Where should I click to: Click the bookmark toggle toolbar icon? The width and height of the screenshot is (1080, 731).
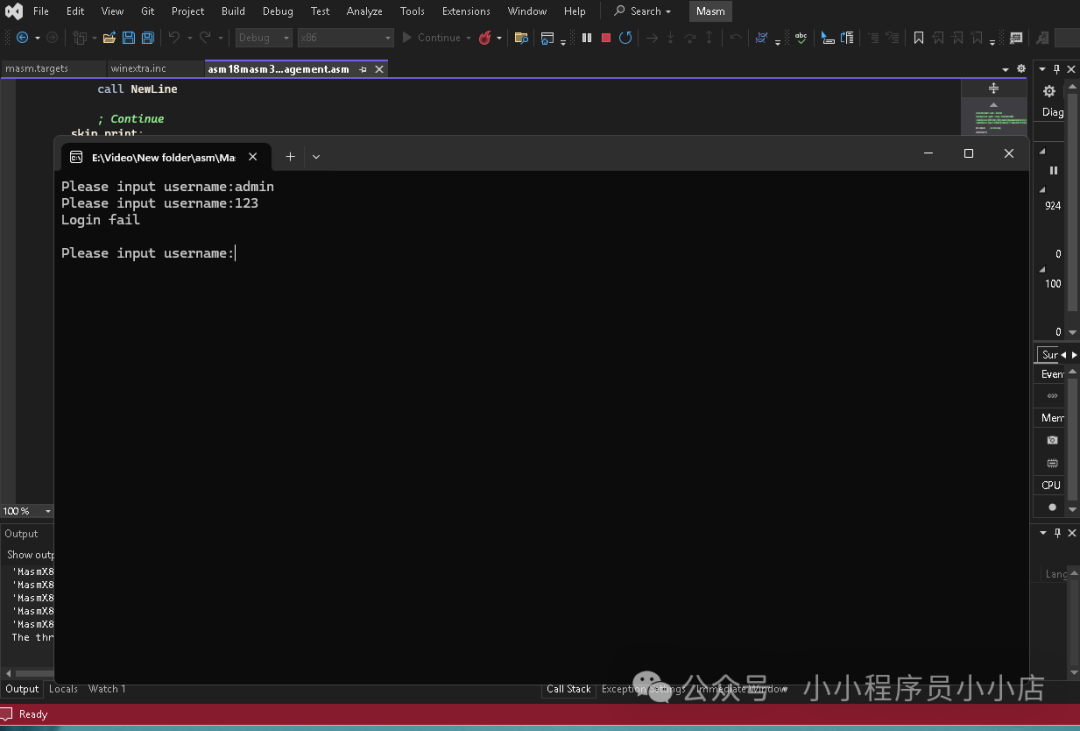pyautogui.click(x=918, y=38)
